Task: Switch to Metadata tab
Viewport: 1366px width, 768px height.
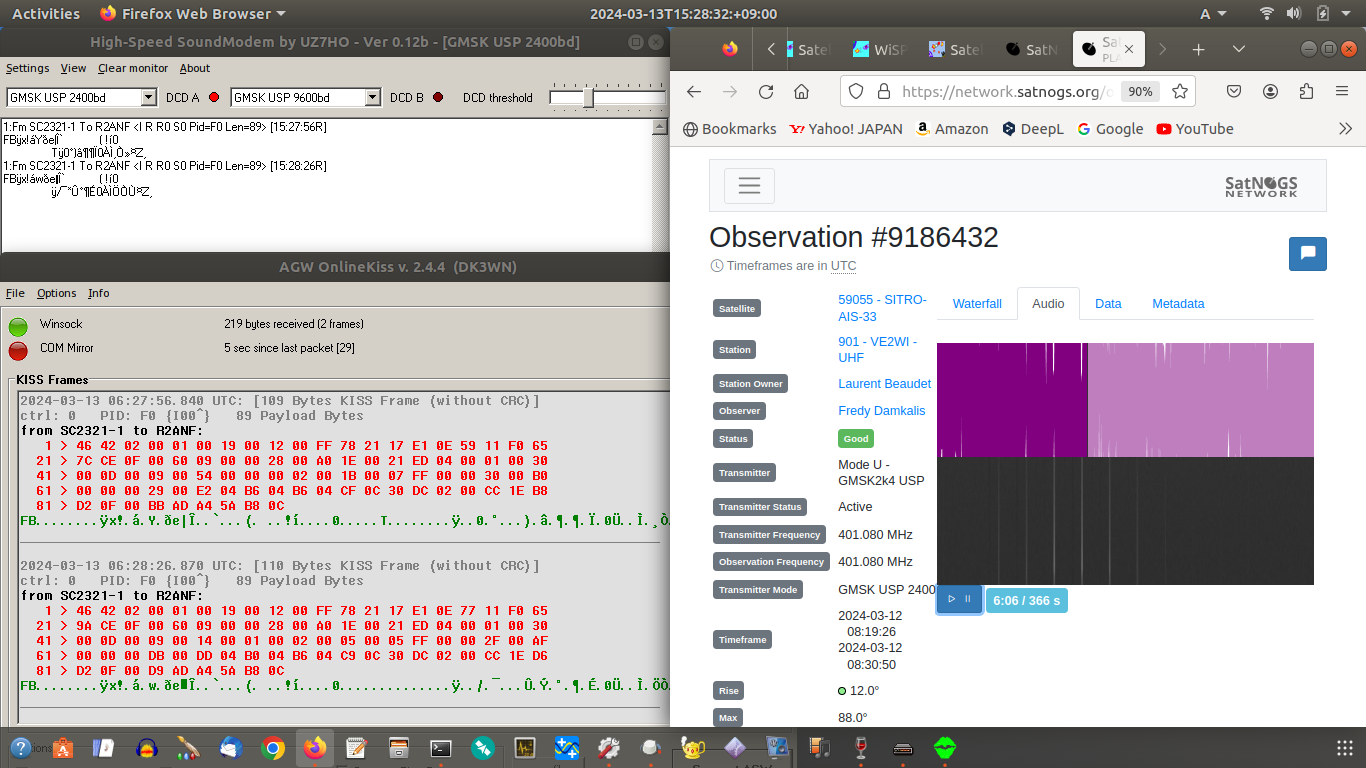Action: [x=1178, y=303]
